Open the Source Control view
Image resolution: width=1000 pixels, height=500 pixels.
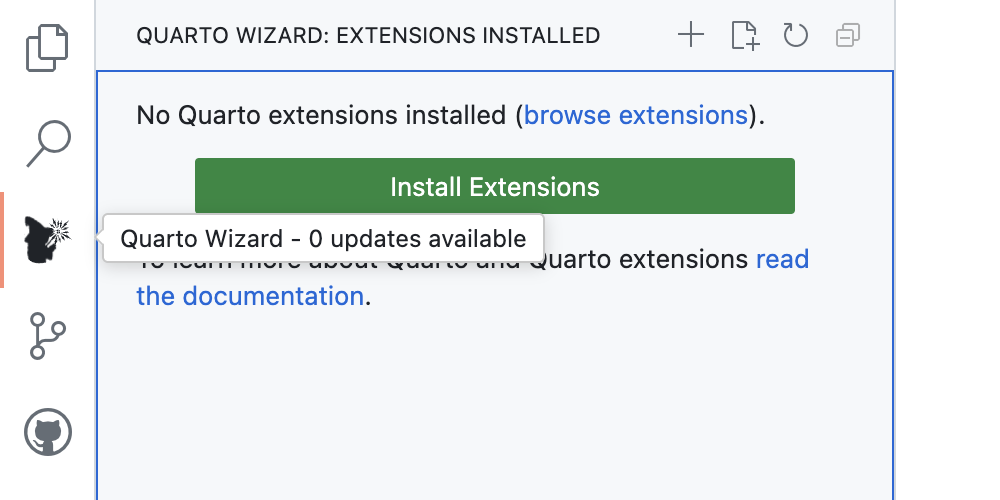(x=47, y=336)
